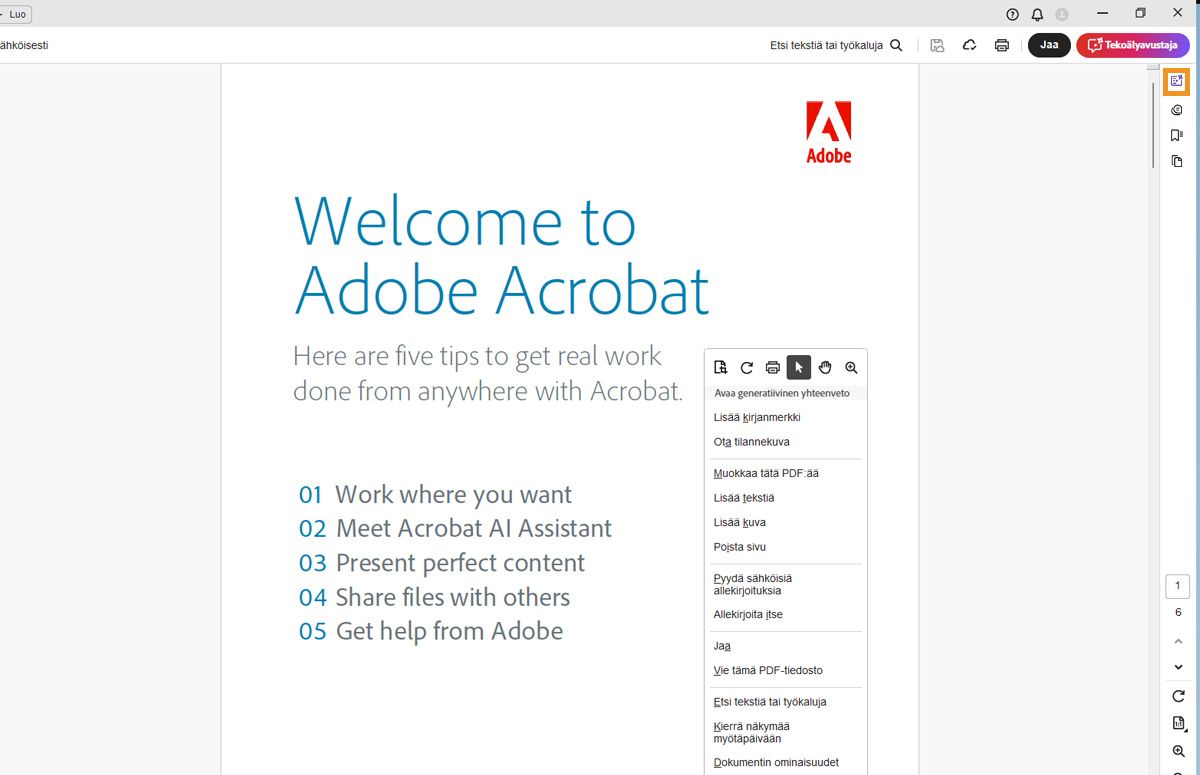Show the bookmarks panel in right sidebar
Screen dimensions: 1200x775
point(1177,136)
